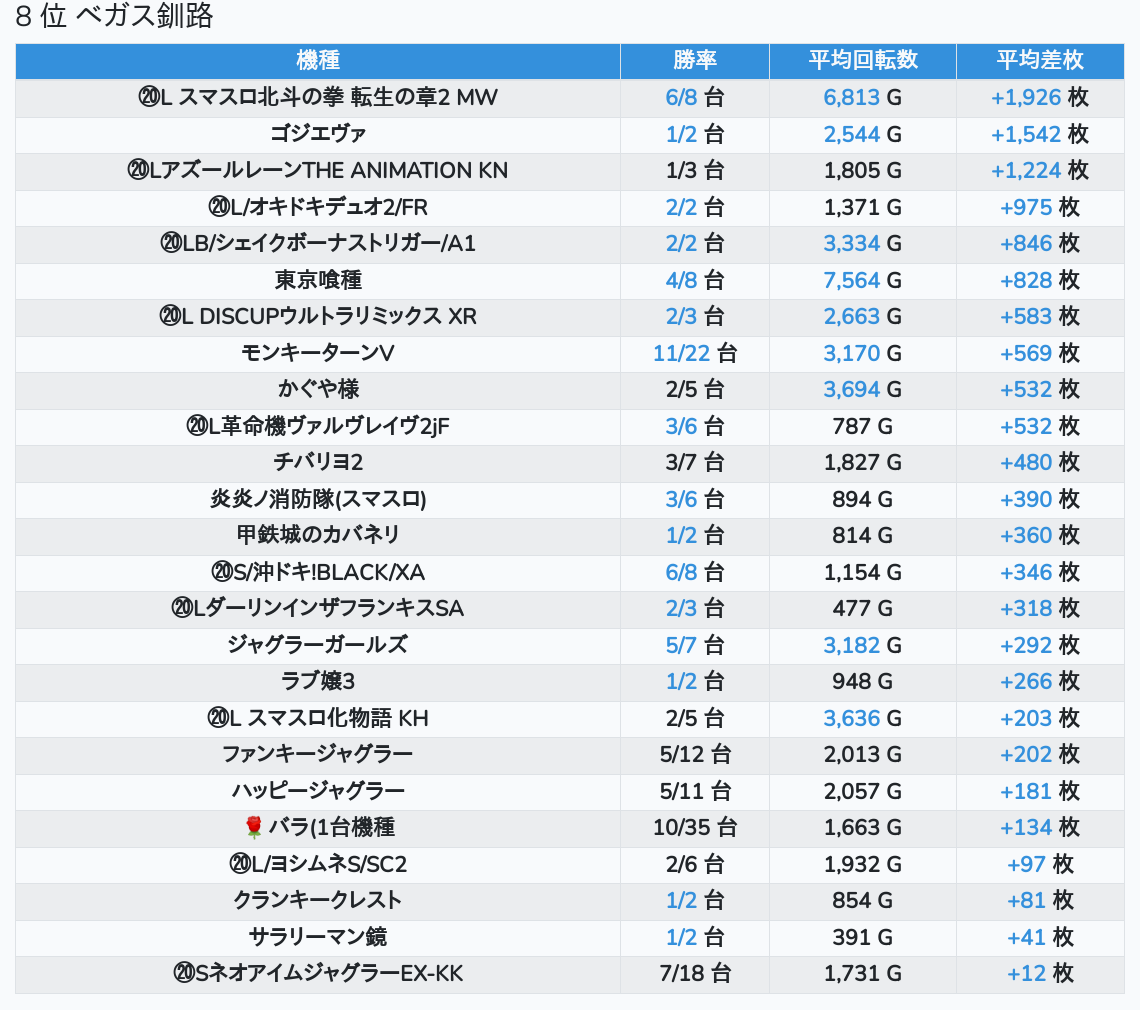Sort by the 機種 column header
The height and width of the screenshot is (1010, 1140).
click(x=318, y=60)
